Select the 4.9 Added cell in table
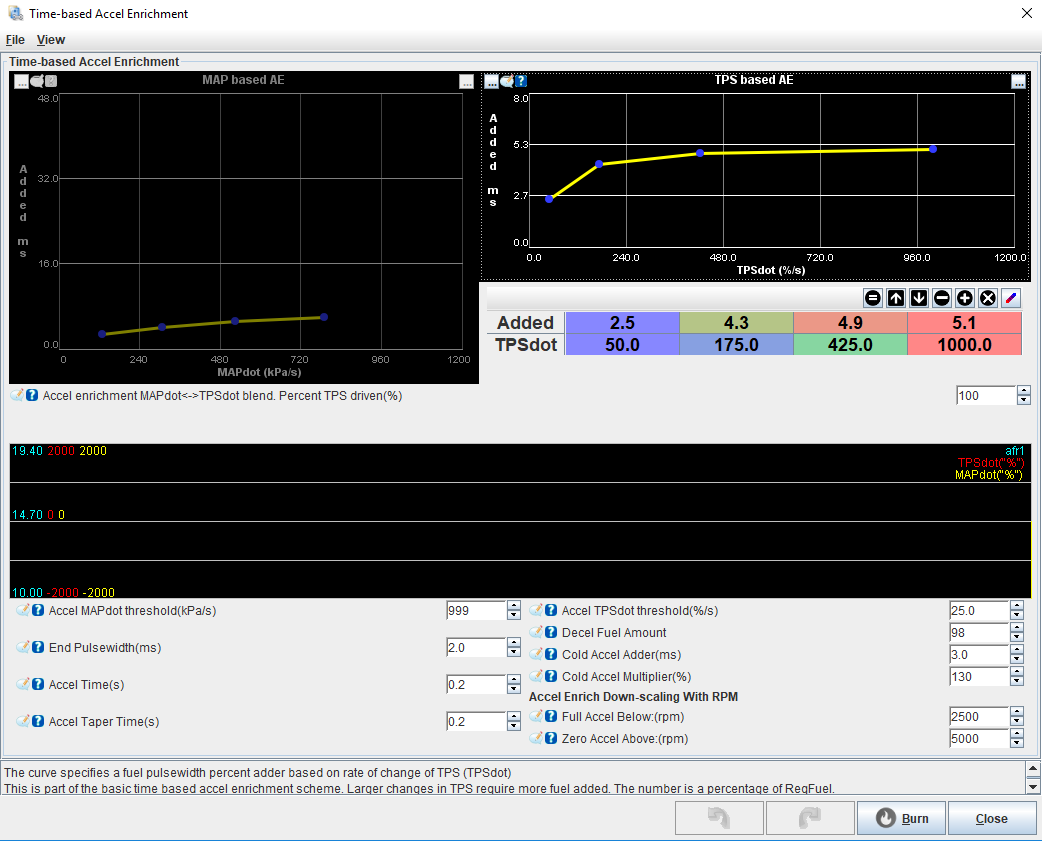Screen dimensions: 1042x841 tap(850, 322)
